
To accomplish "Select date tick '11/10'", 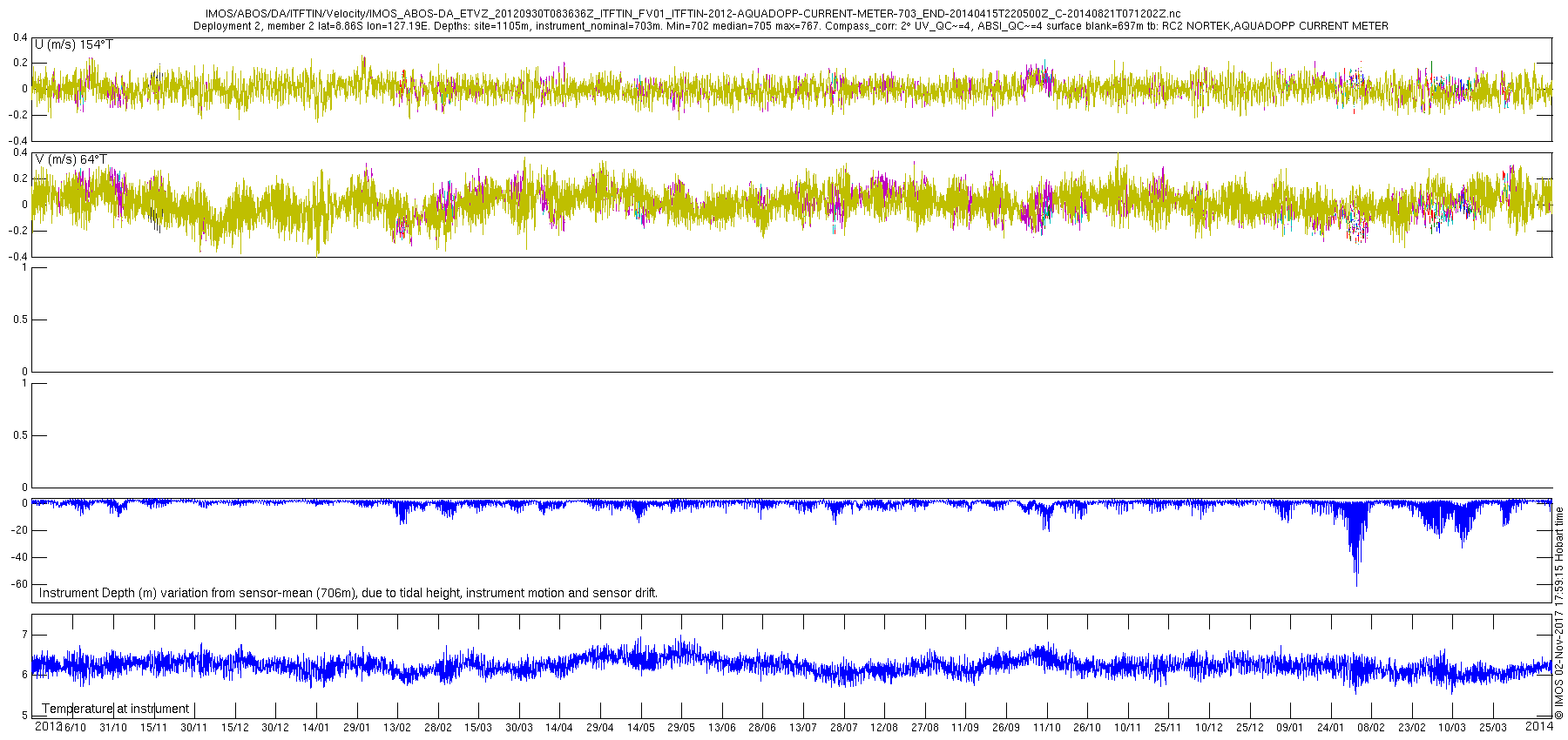I will point(1047,728).
